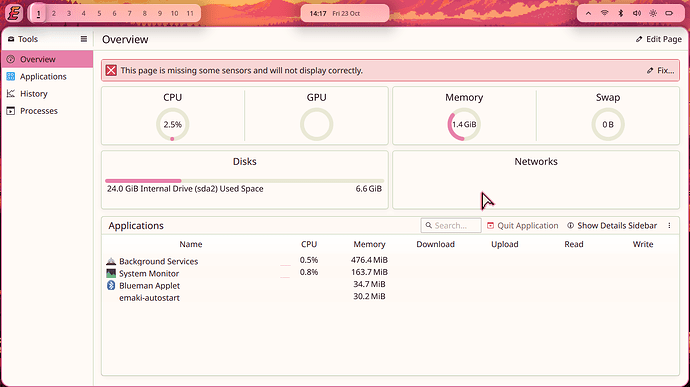Click the 163.7 MiB memory value
Viewport: 690px width, 387px height.
pos(369,273)
